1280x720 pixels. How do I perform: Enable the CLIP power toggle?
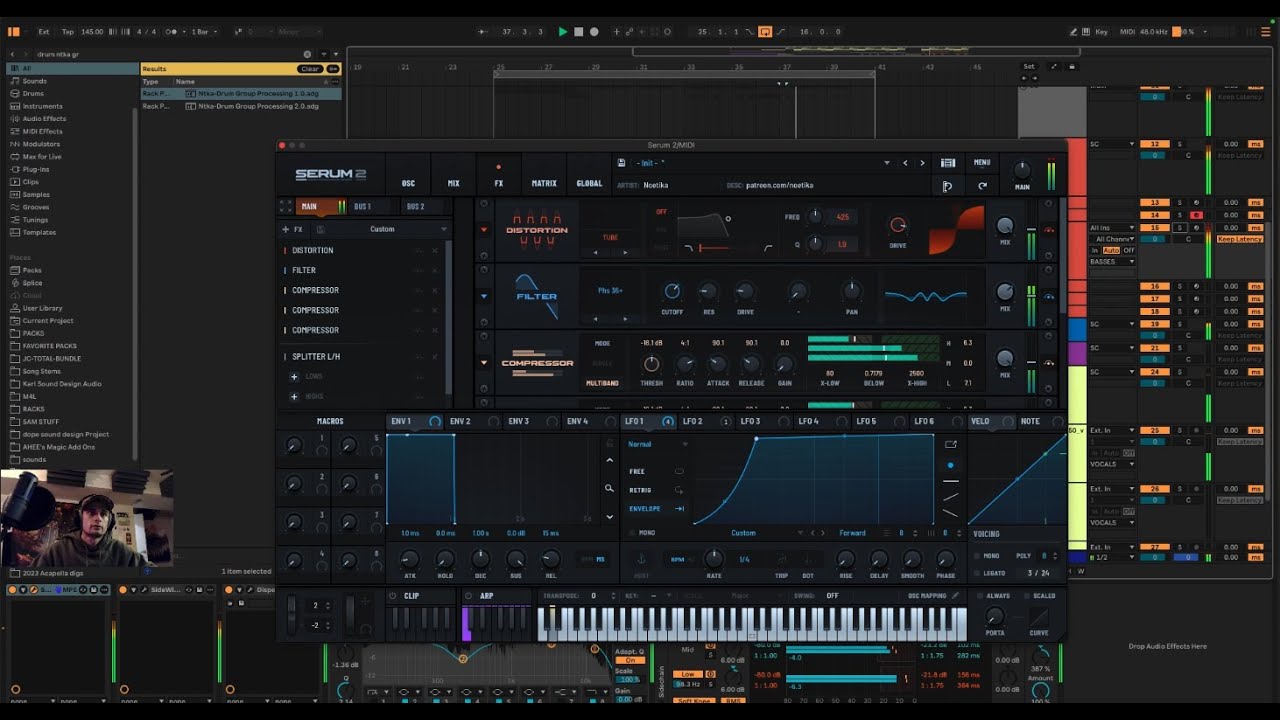(393, 596)
